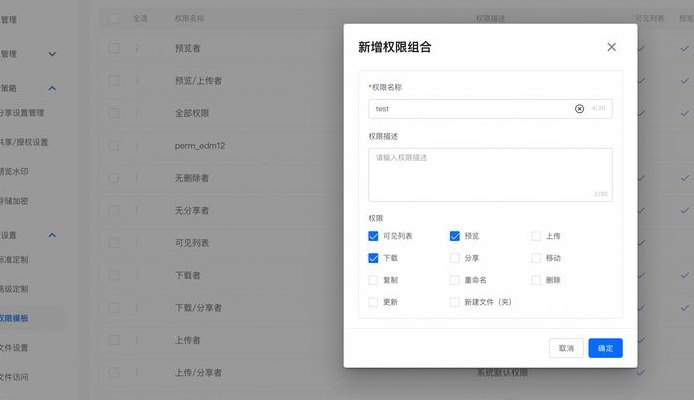The height and width of the screenshot is (400, 694).
Task: Click the 预览者 name in the table
Action: 188,48
